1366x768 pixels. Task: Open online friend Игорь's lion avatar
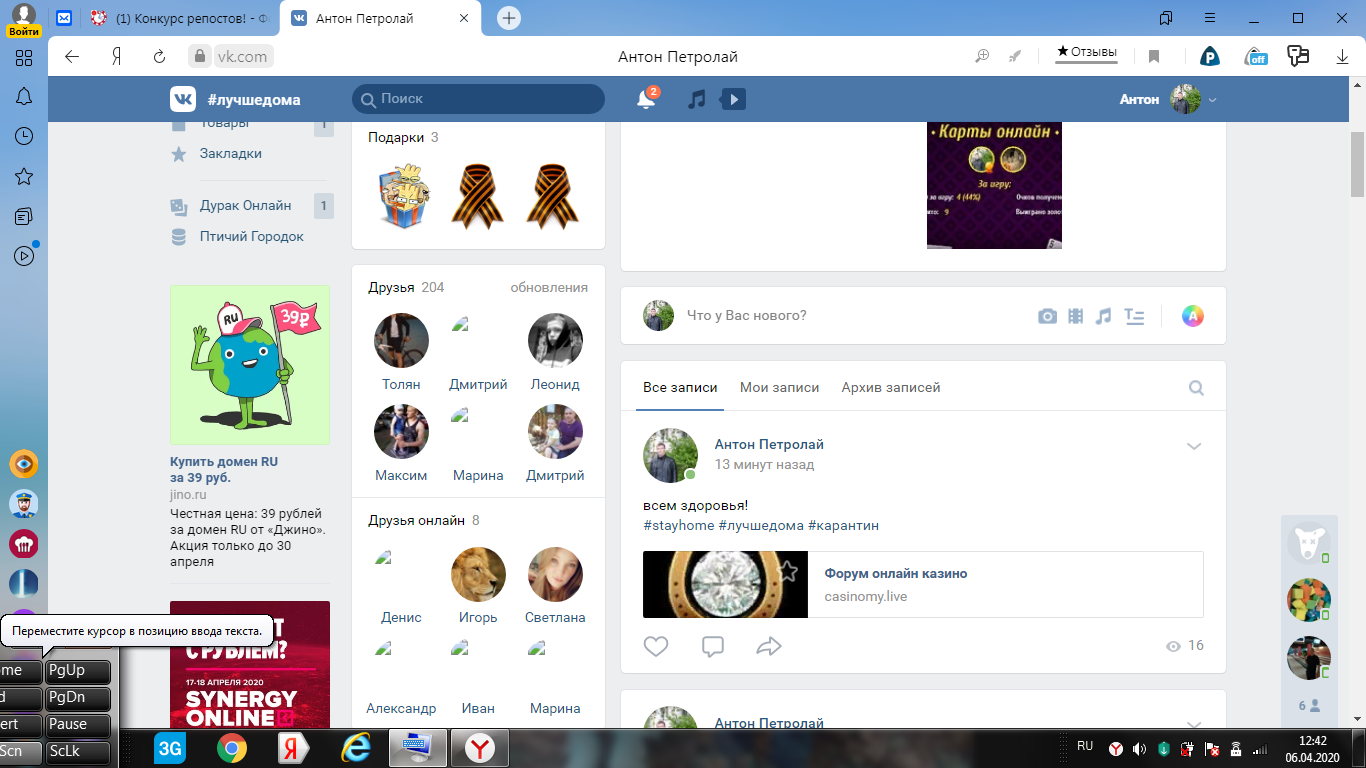[478, 574]
